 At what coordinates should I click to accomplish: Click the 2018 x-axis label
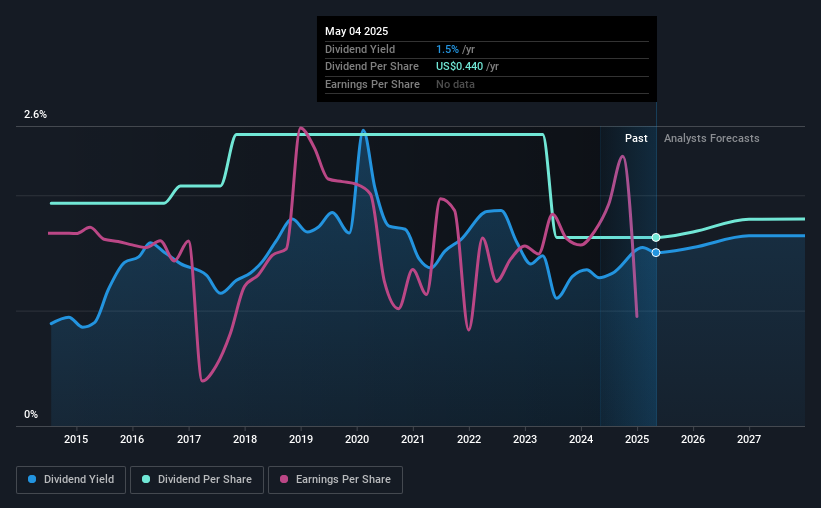245,439
